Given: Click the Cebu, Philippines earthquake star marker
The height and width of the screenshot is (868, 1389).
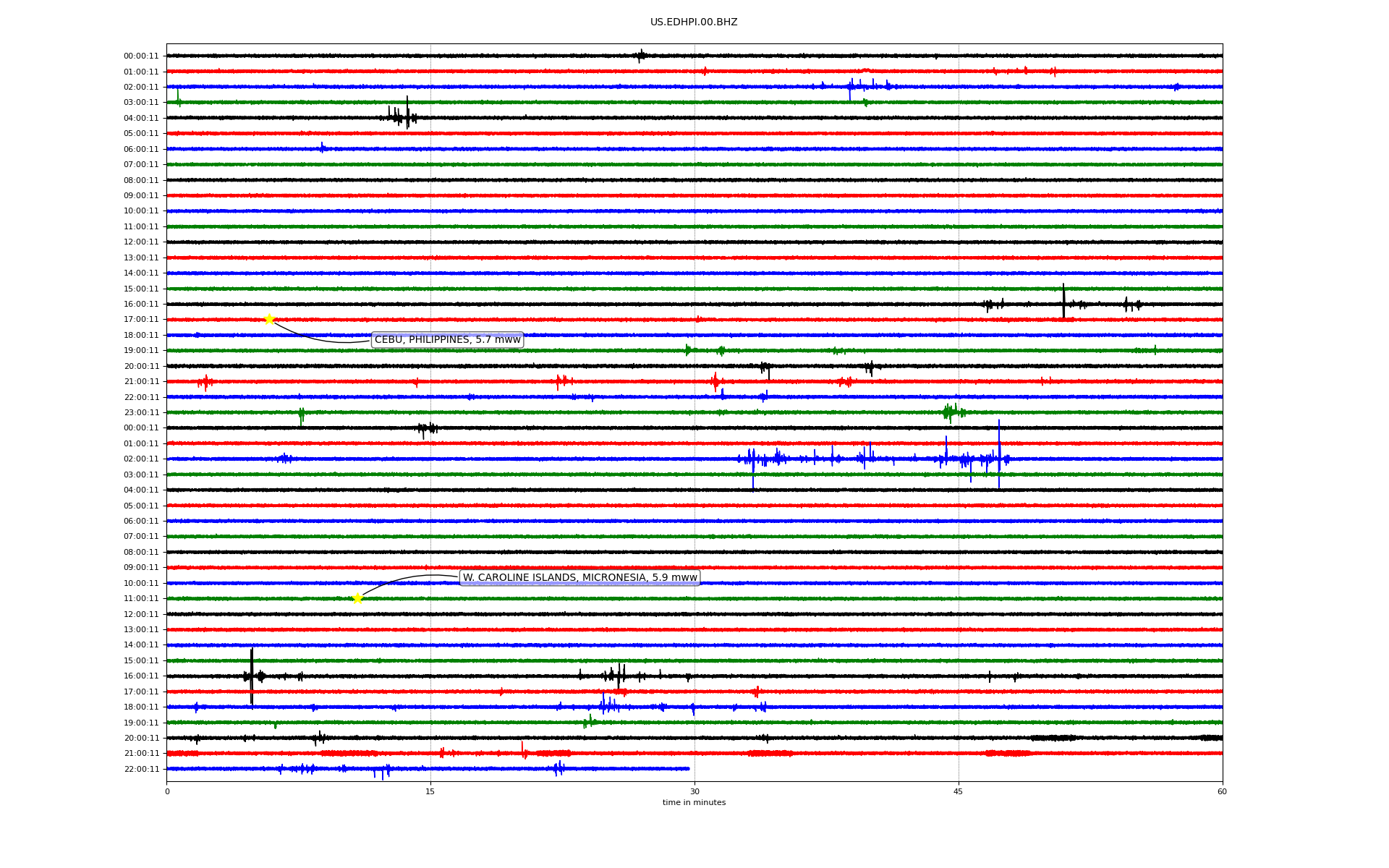Looking at the screenshot, I should pyautogui.click(x=269, y=319).
